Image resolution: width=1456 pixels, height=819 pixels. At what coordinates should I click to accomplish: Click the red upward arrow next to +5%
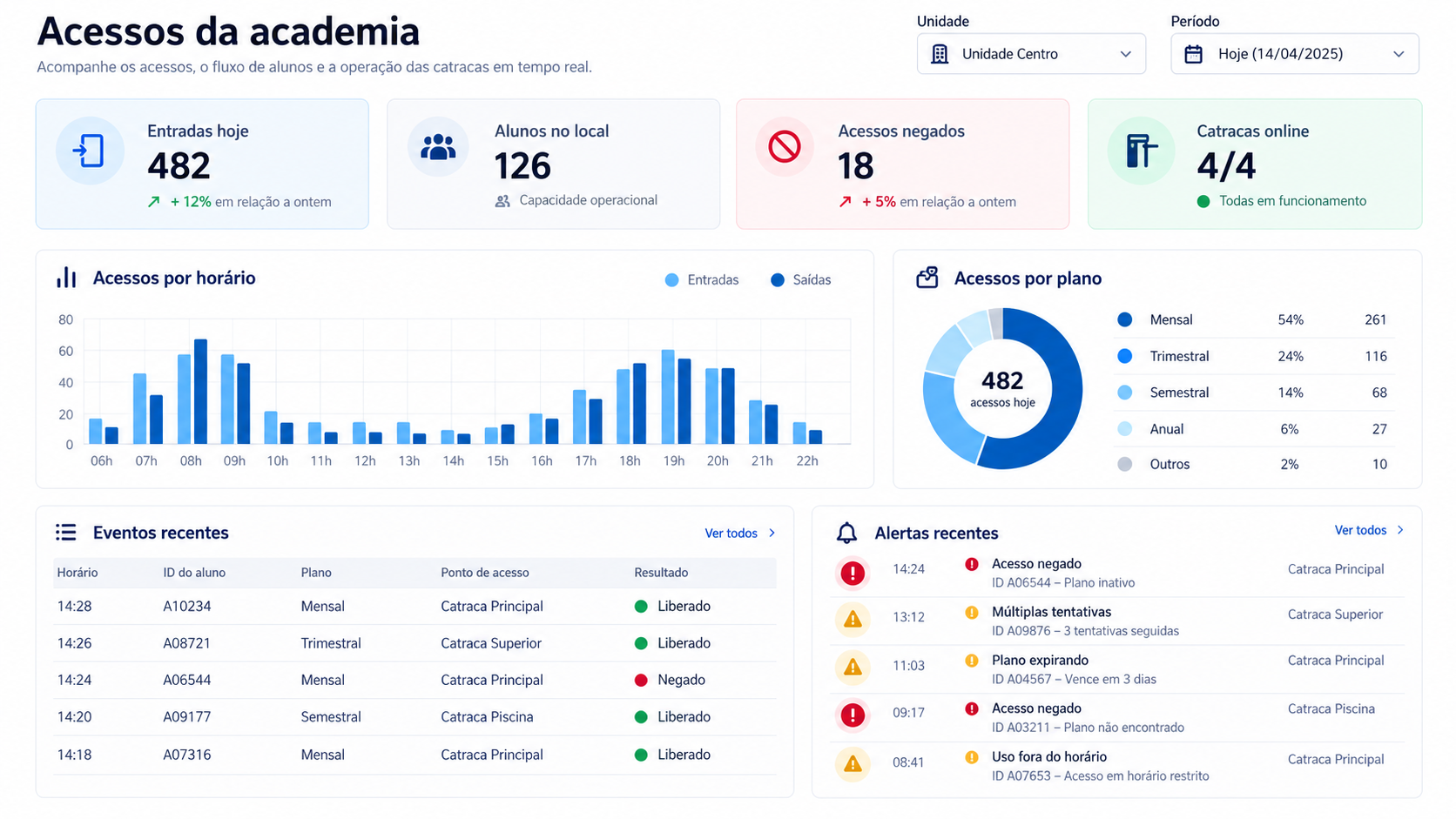point(846,202)
